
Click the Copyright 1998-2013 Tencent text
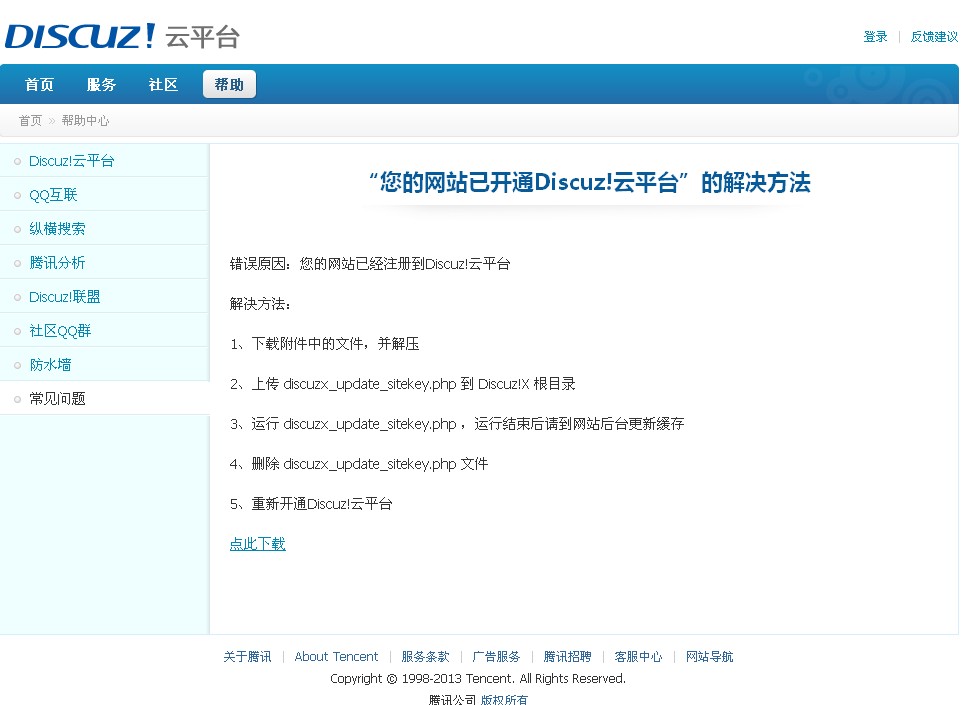coord(478,679)
